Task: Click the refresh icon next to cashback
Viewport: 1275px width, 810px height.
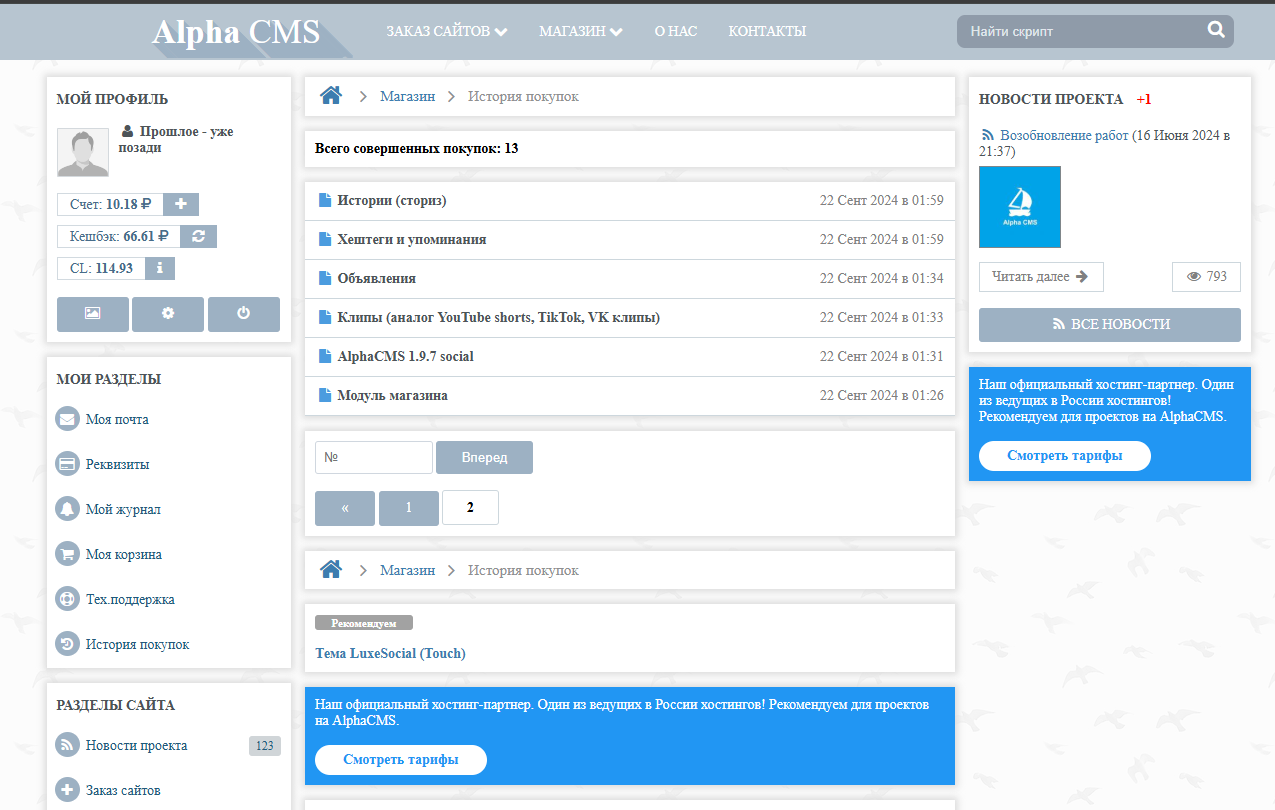Action: click(199, 236)
